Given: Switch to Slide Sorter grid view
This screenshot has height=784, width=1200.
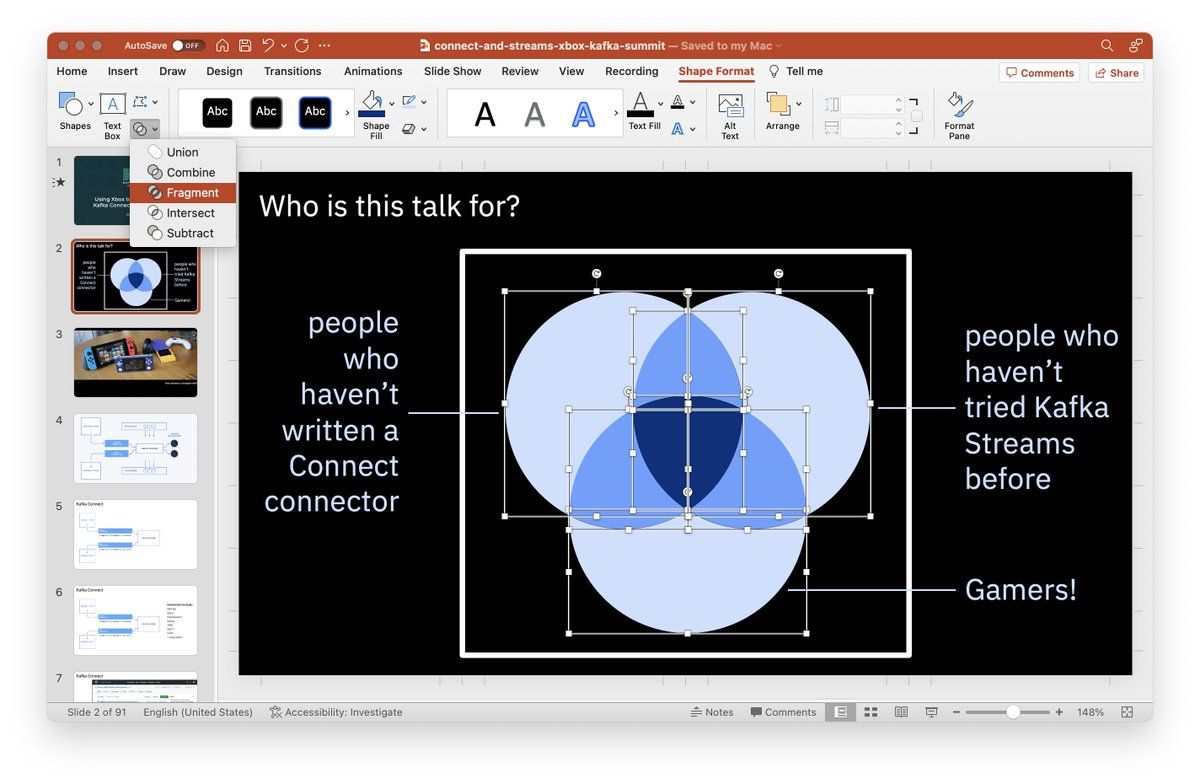Looking at the screenshot, I should point(871,712).
